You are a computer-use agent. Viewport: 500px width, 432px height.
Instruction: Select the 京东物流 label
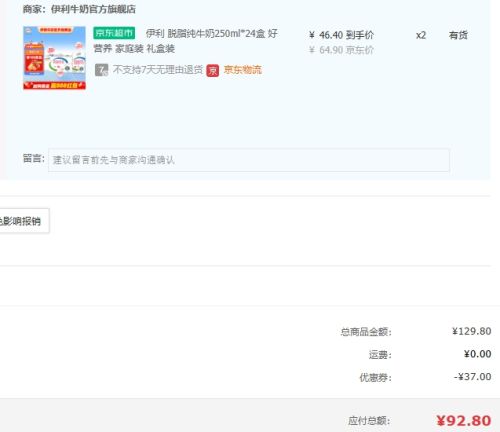[x=243, y=70]
